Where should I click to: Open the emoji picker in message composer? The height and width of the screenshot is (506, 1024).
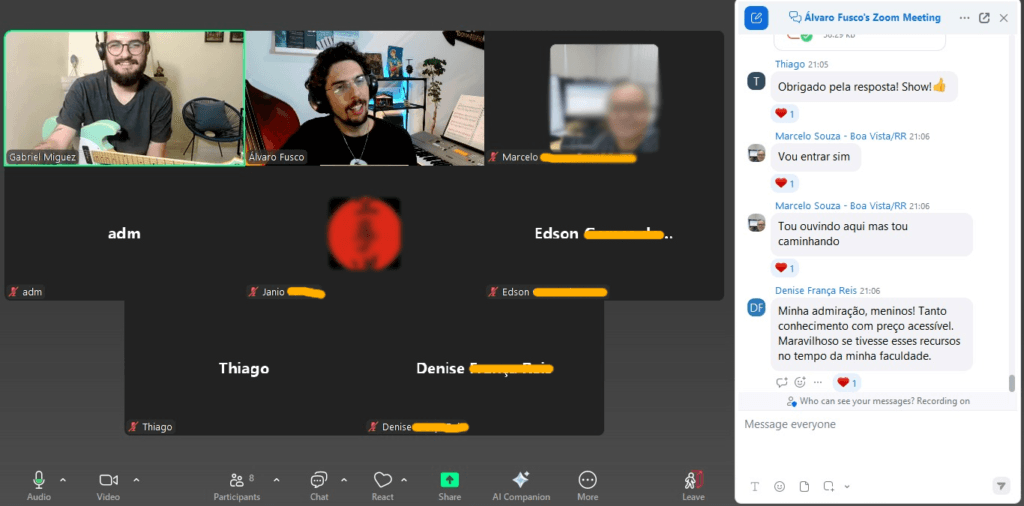779,486
